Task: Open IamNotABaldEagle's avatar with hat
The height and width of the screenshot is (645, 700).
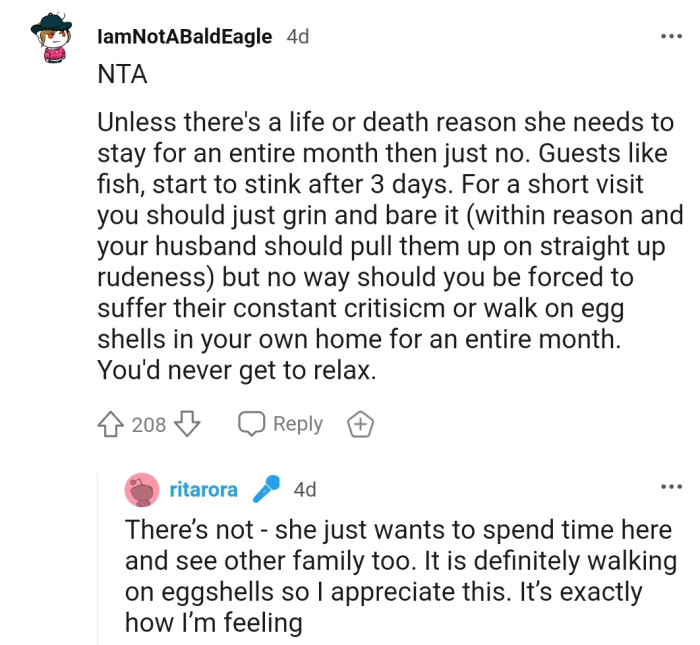Action: (x=51, y=40)
